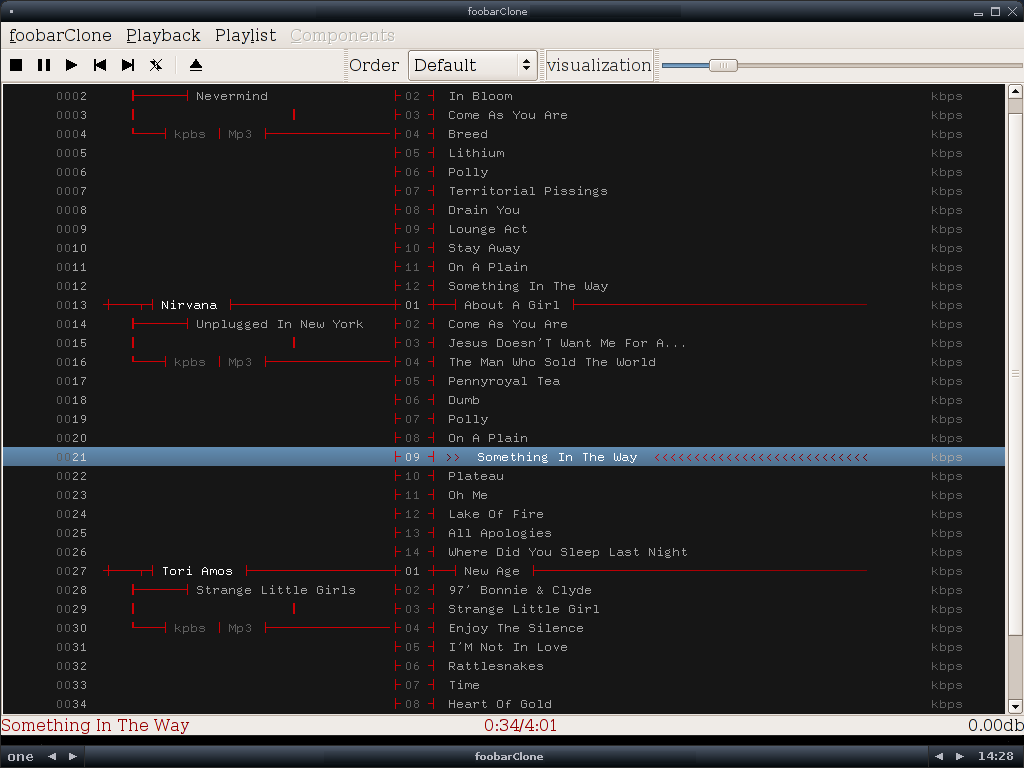Click the volume slider handle
The image size is (1024, 768).
(x=723, y=65)
